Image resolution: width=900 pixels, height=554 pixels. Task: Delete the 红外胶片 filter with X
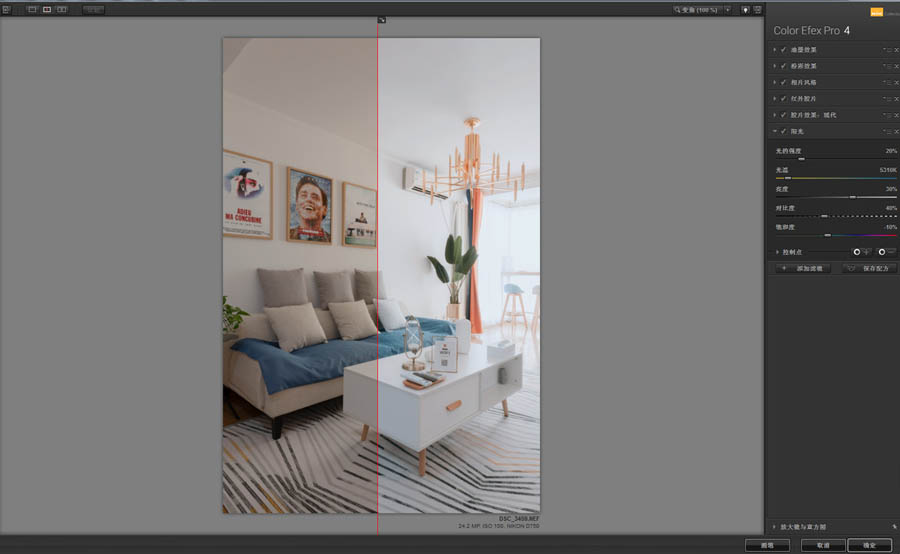[897, 99]
